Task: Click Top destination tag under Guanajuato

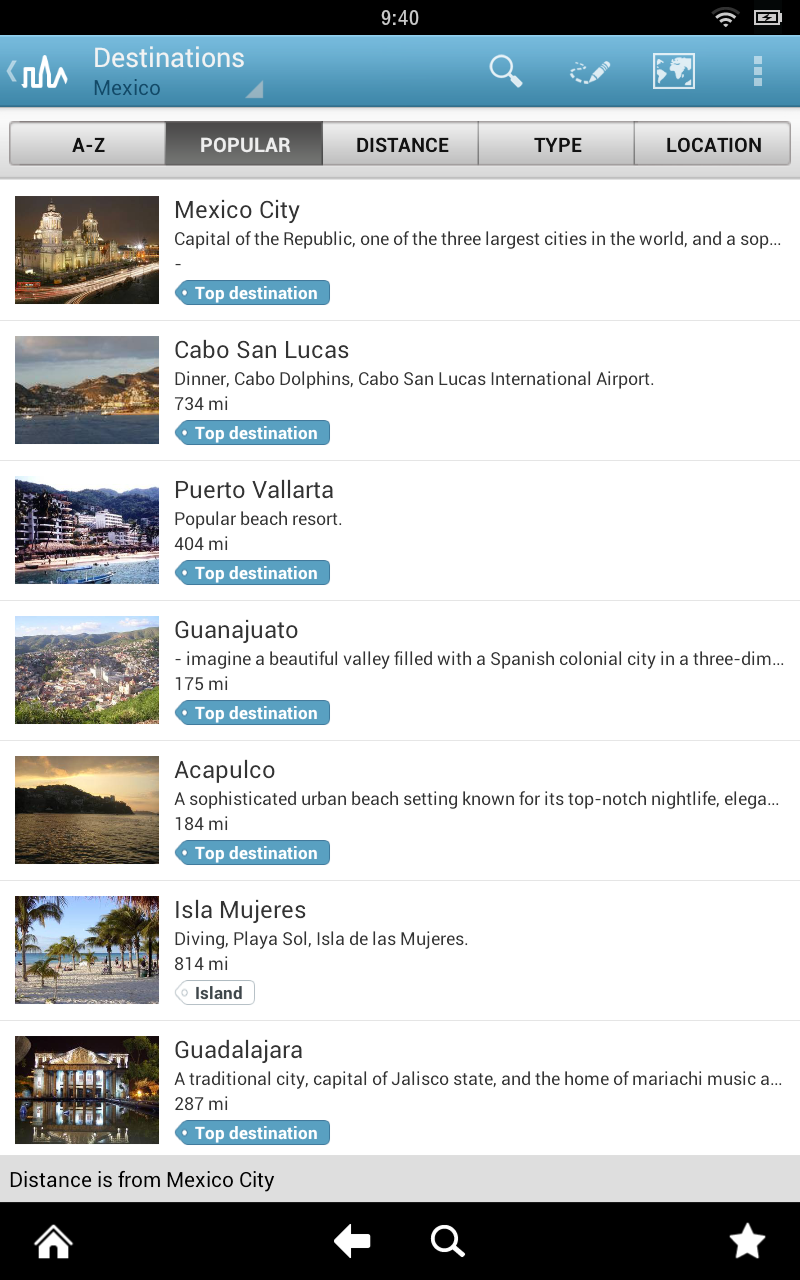Action: coord(253,713)
